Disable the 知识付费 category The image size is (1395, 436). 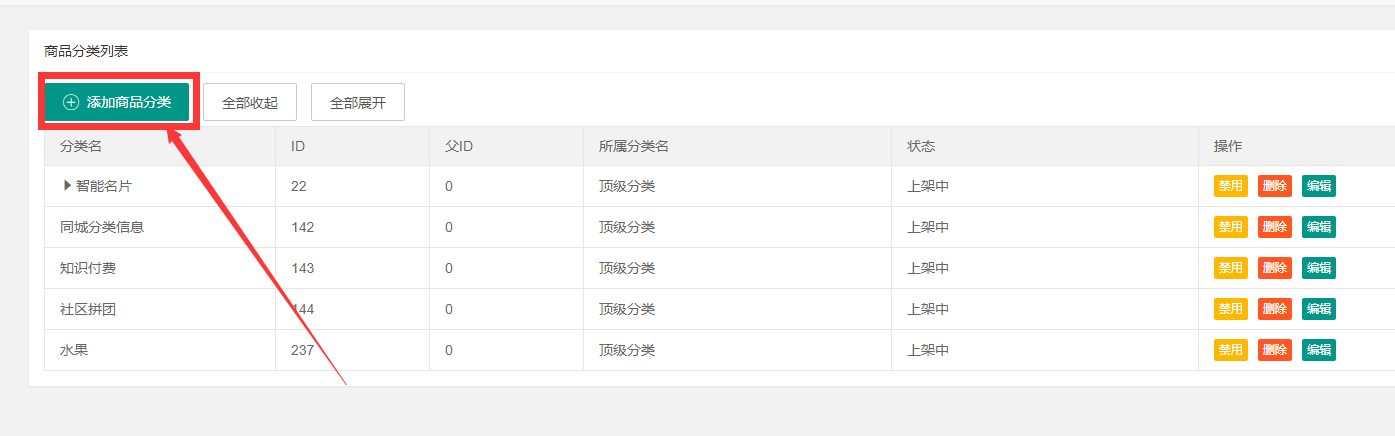pos(1230,268)
